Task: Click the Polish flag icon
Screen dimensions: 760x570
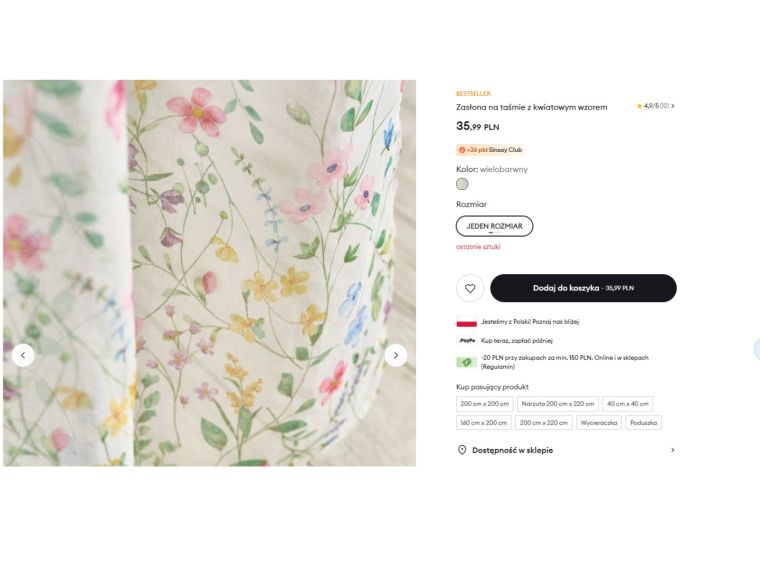Action: point(466,322)
